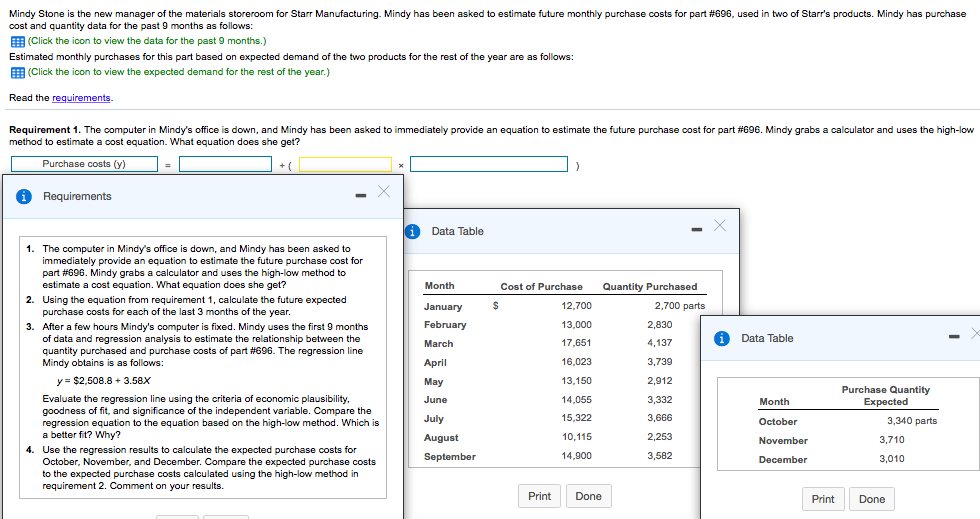
Task: Print the expected quantity Data Table
Action: [823, 499]
